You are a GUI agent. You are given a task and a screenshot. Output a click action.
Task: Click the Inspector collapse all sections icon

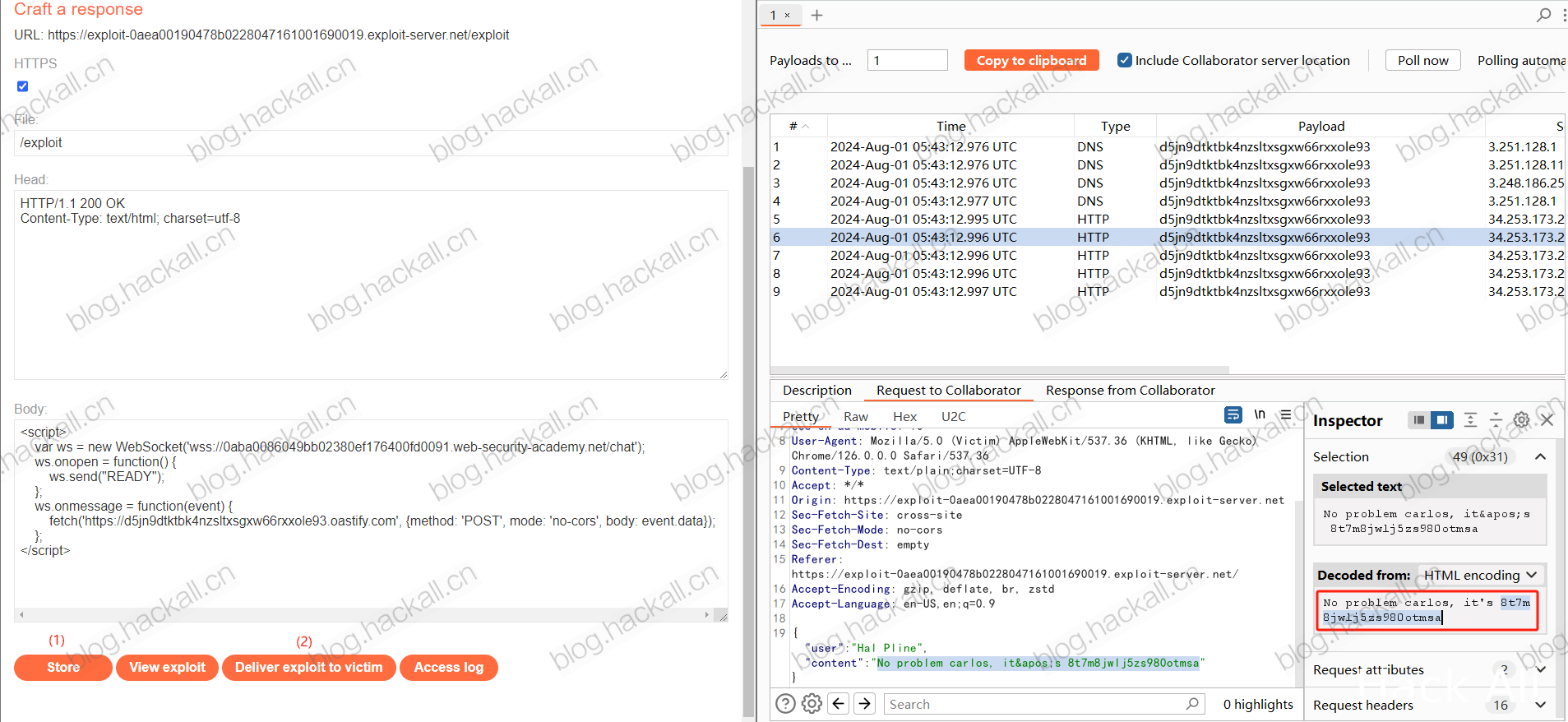[x=1496, y=420]
